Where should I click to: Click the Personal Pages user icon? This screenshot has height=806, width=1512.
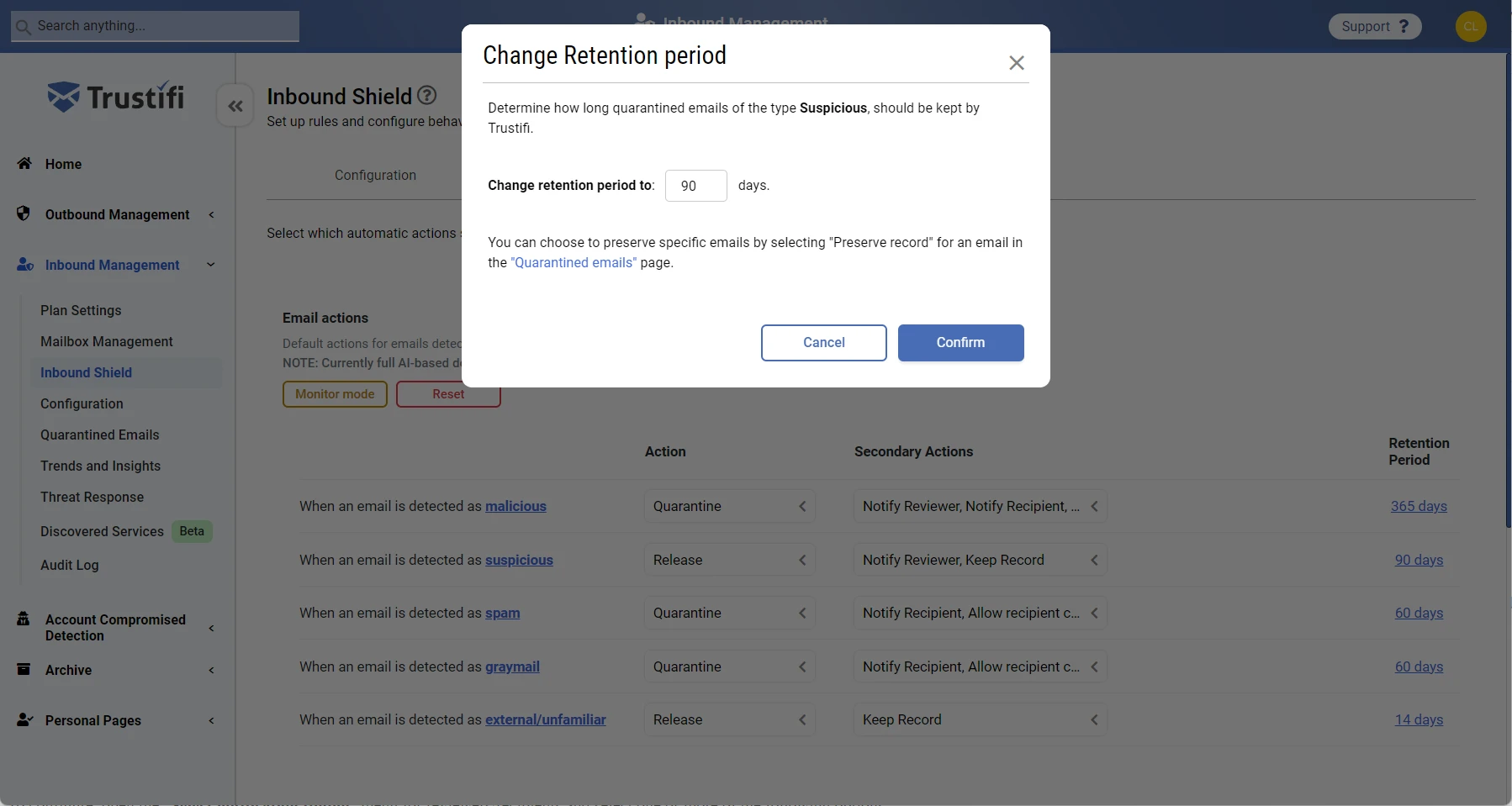coord(24,719)
